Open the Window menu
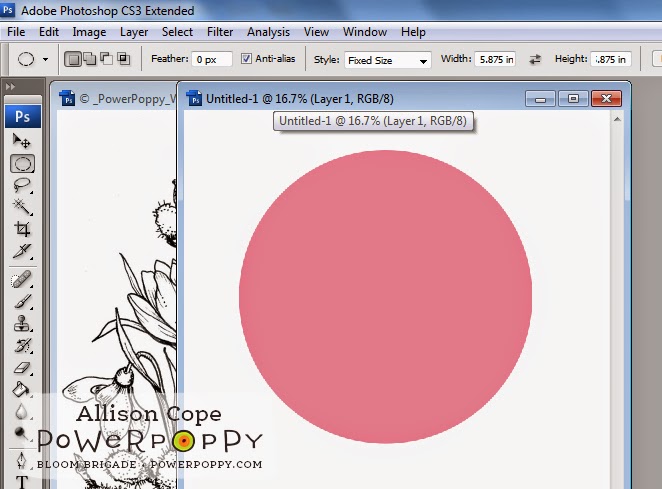The height and width of the screenshot is (489, 662). (x=365, y=32)
